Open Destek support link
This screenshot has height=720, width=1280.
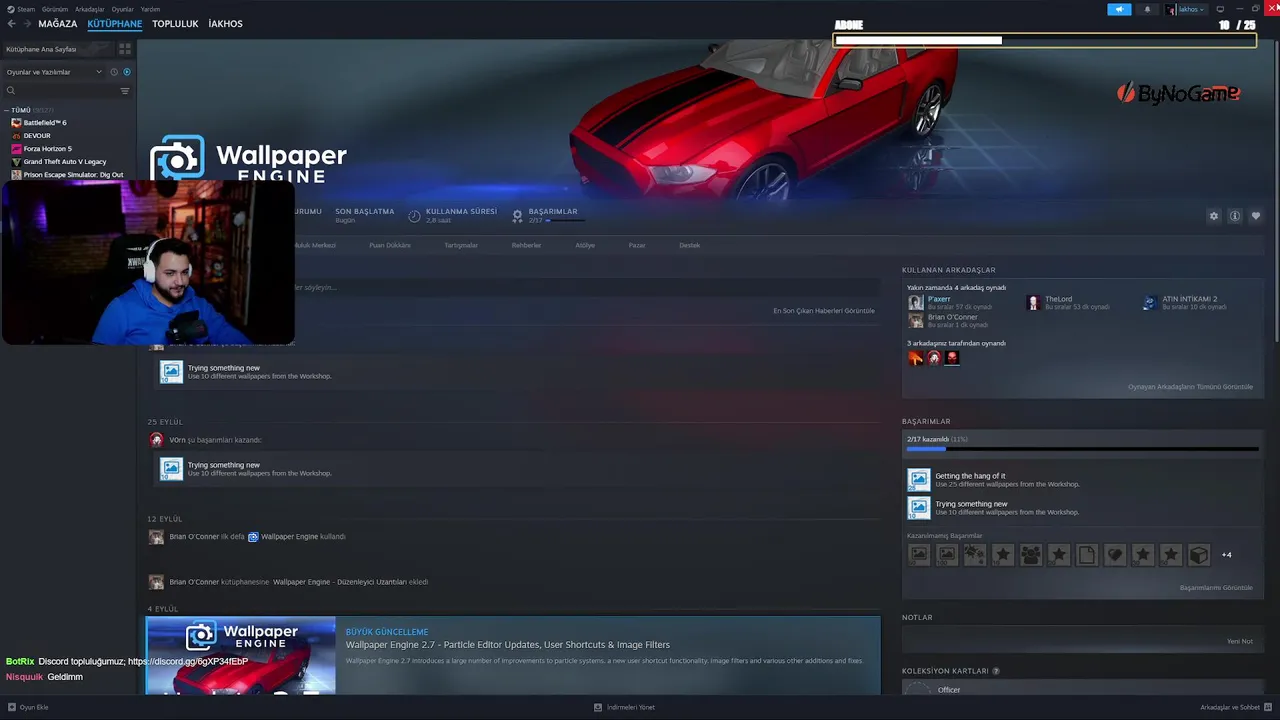tap(690, 245)
